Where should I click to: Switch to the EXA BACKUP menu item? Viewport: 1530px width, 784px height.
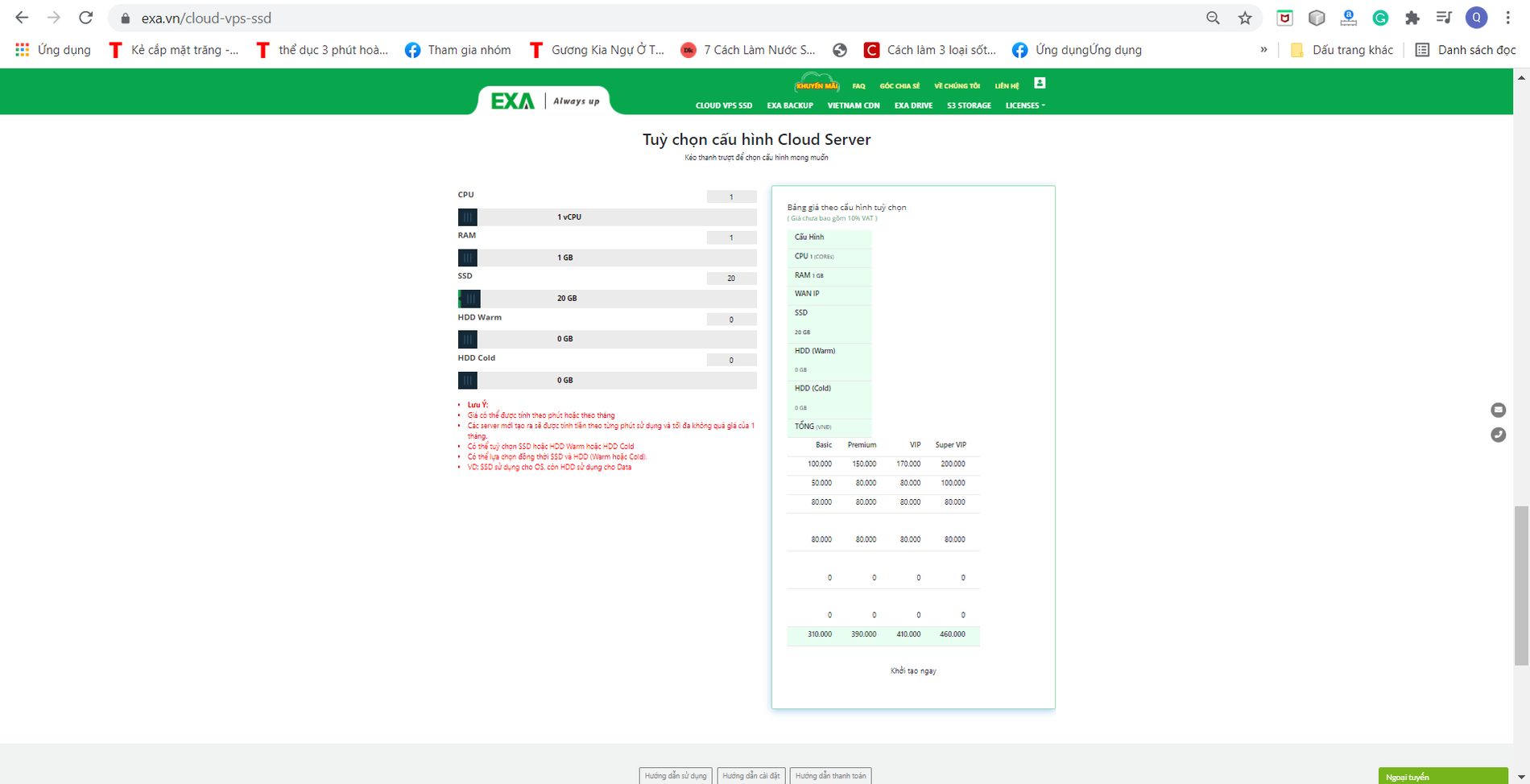tap(790, 105)
